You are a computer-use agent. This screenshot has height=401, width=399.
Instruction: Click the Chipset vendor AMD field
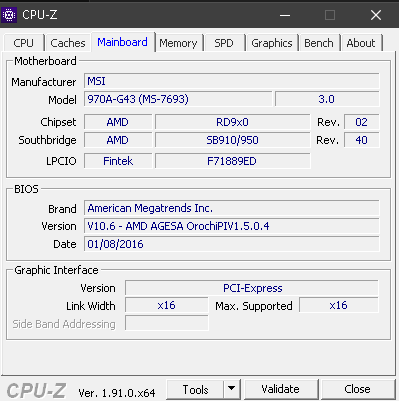point(118,122)
